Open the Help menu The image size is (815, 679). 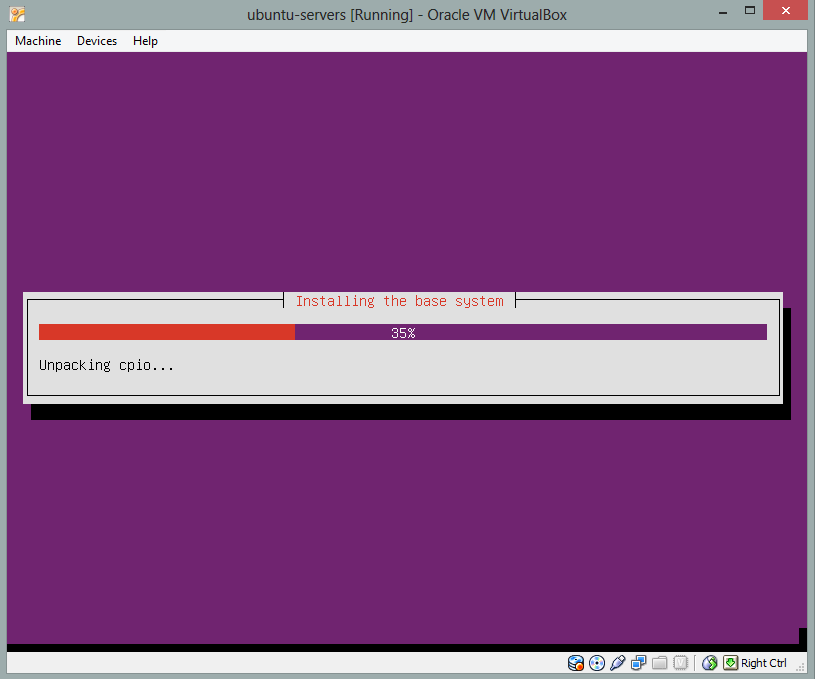pyautogui.click(x=145, y=41)
